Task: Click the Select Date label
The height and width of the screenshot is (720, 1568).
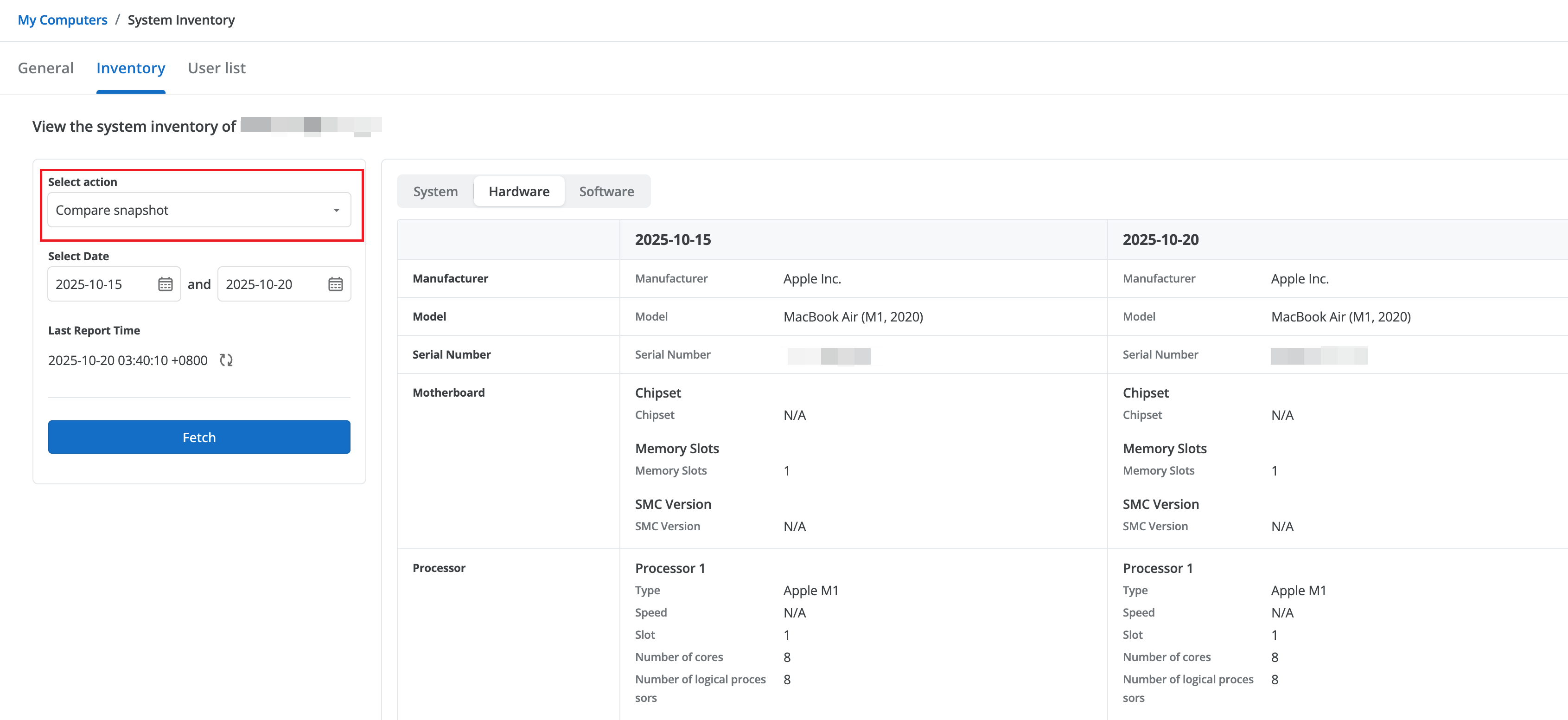Action: coord(78,256)
